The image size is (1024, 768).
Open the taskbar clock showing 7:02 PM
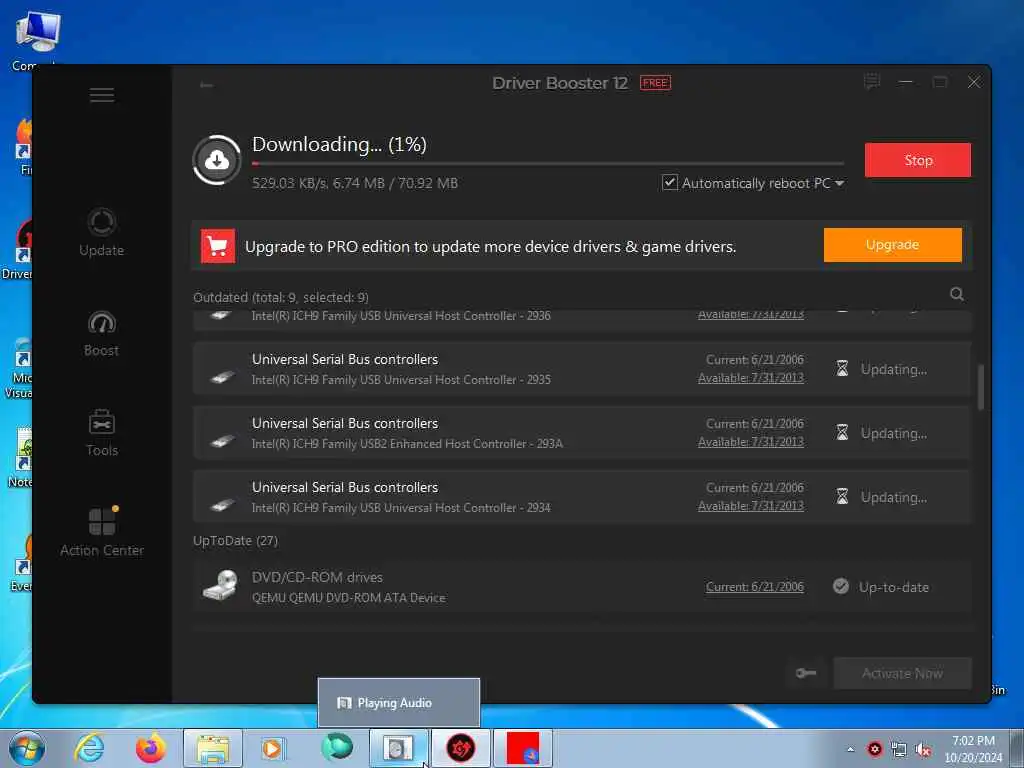pyautogui.click(x=973, y=749)
